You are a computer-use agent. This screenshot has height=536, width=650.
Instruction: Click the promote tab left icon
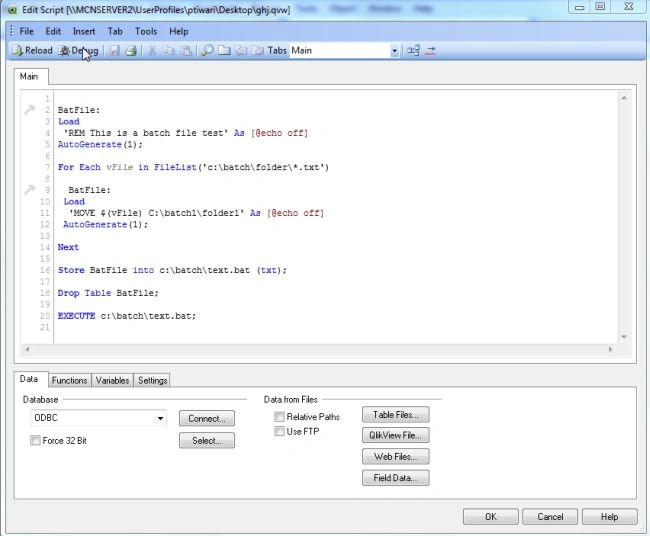[x=241, y=51]
